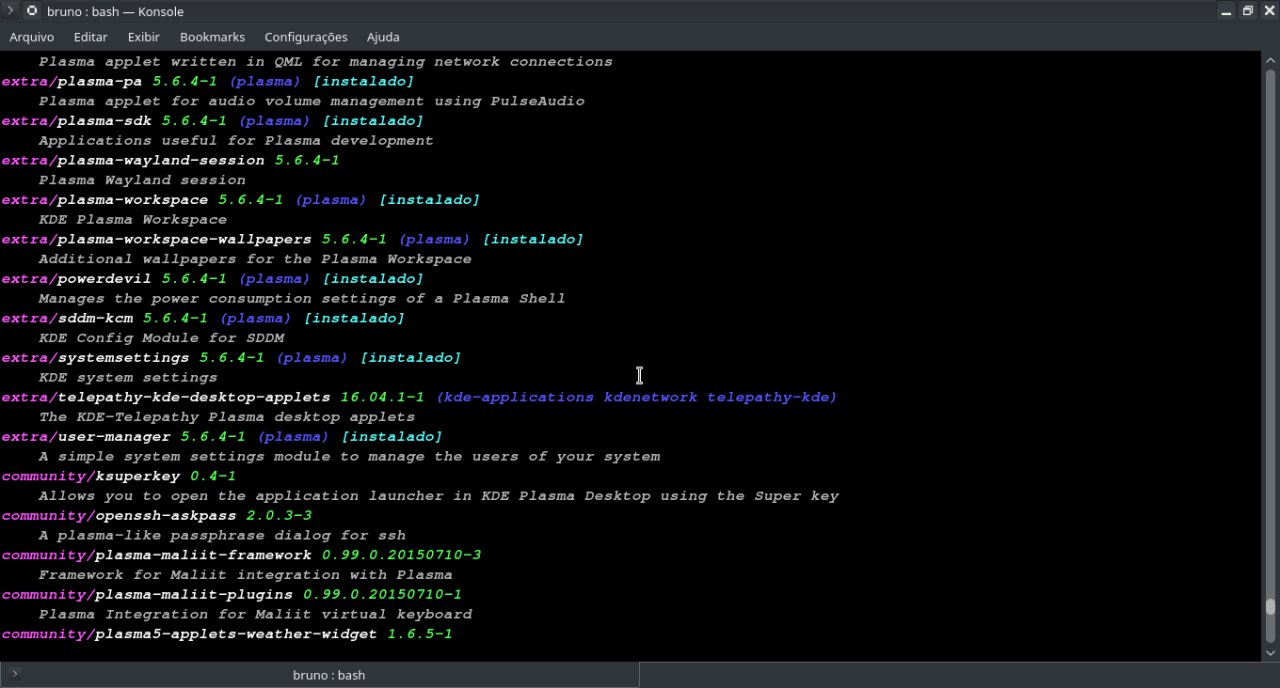1280x688 pixels.
Task: Close the Konsole window
Action: tap(1269, 11)
